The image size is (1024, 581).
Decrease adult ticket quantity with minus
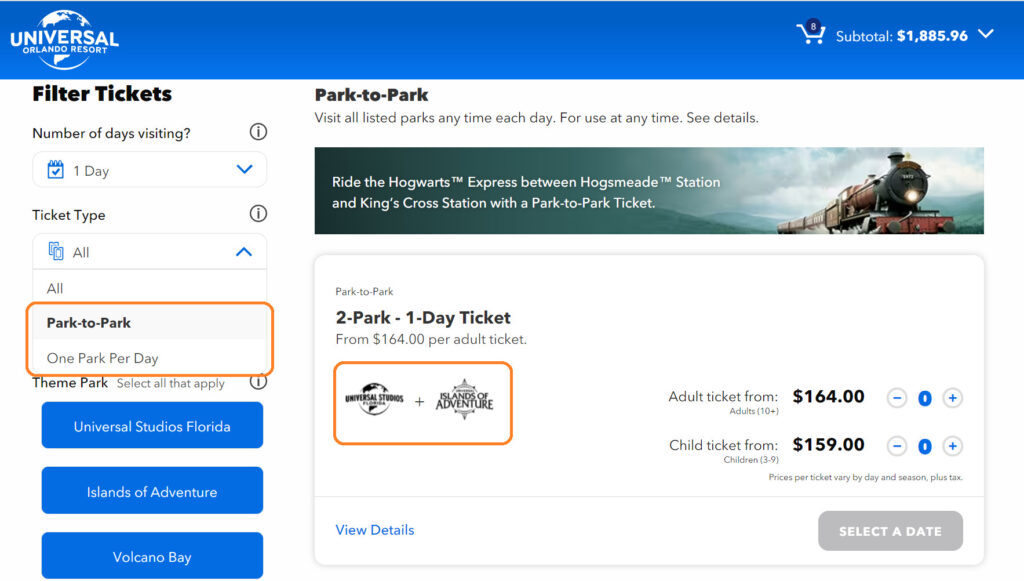tap(897, 398)
